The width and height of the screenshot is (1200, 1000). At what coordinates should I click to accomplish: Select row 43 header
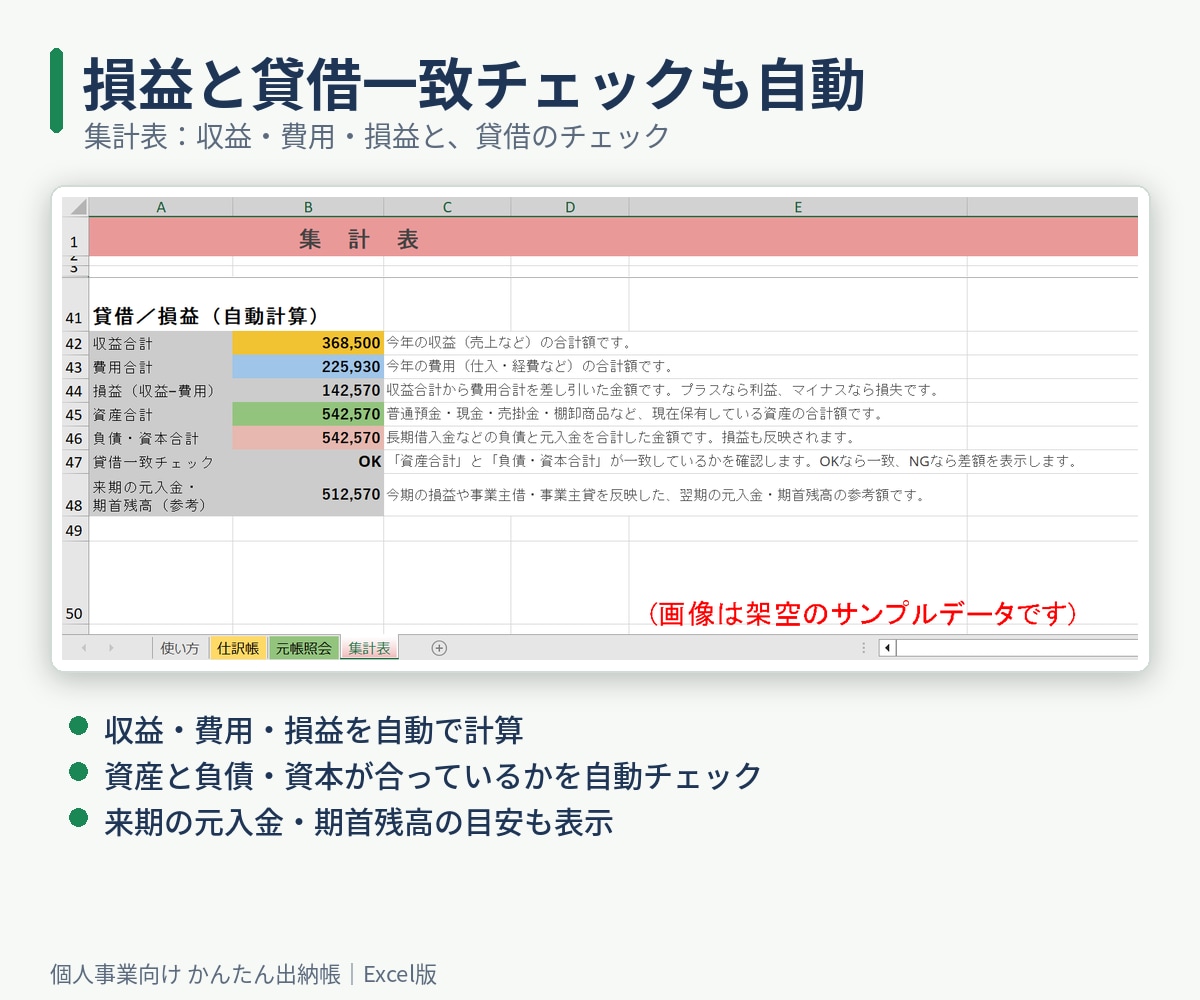pos(75,367)
